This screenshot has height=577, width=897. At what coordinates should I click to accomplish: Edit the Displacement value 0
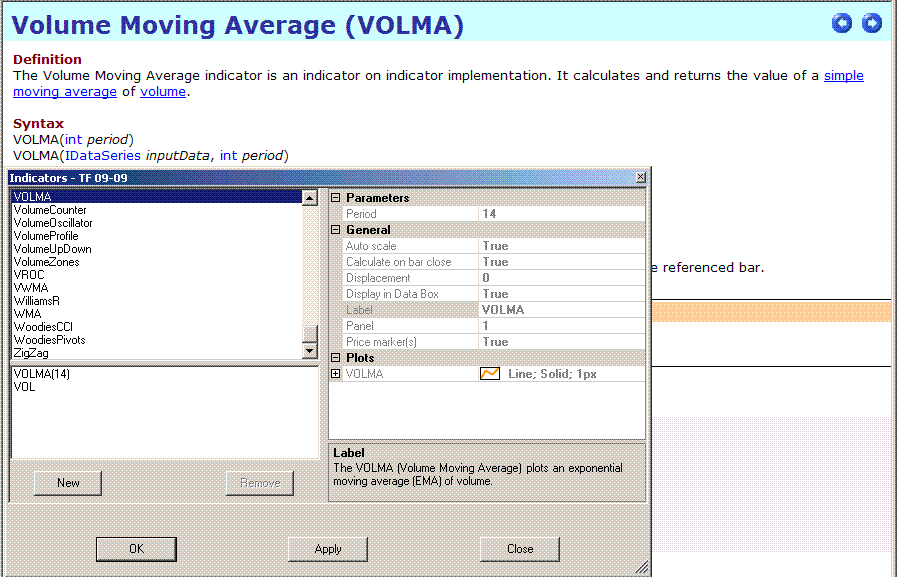pos(562,278)
